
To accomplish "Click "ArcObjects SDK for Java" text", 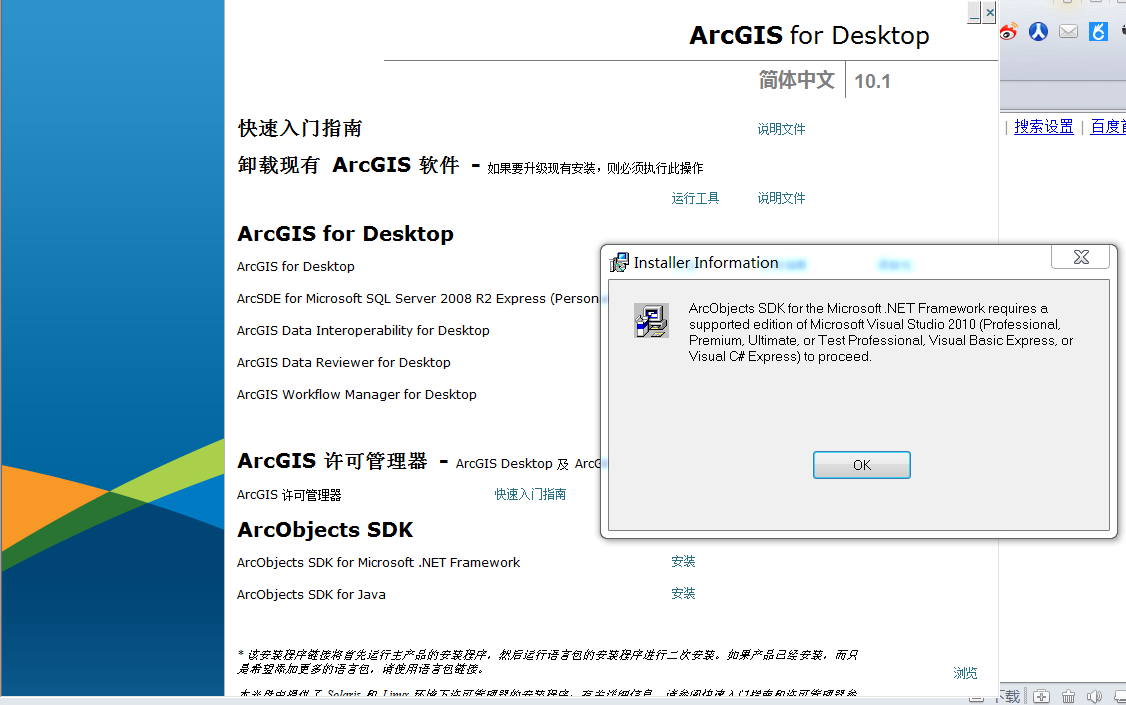I will tap(311, 594).
